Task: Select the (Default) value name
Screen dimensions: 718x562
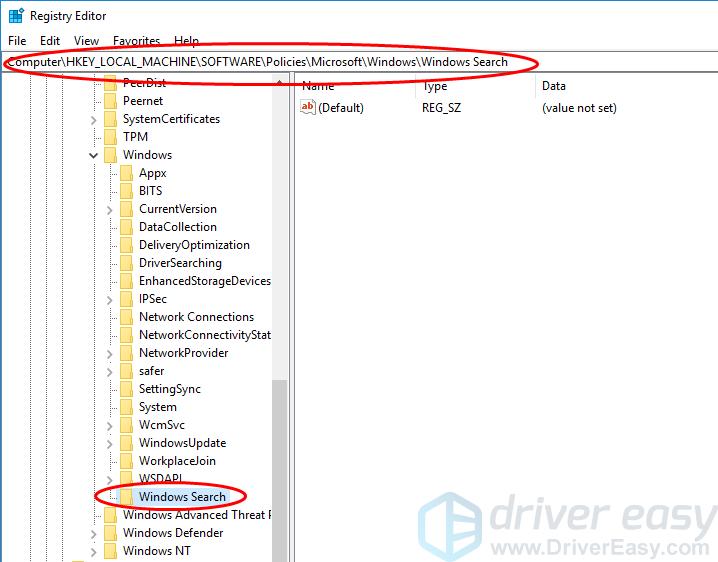Action: (x=341, y=108)
